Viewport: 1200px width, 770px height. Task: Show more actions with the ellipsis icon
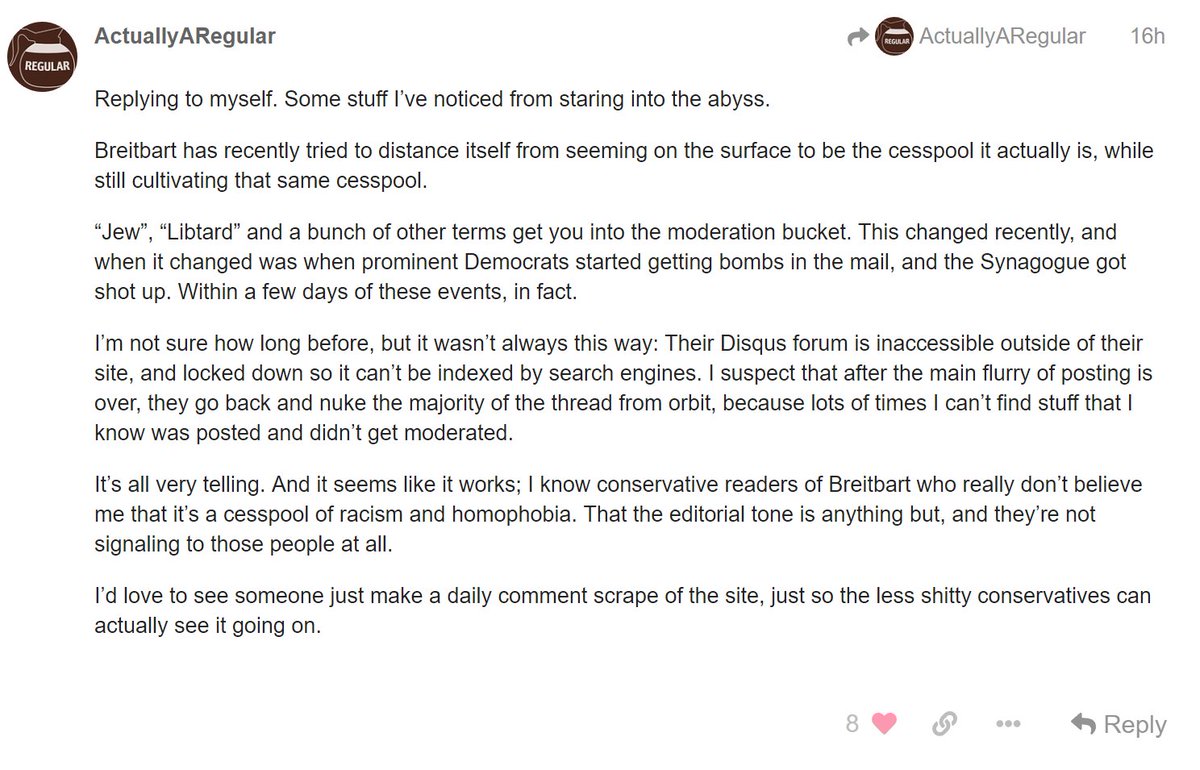tap(1007, 723)
